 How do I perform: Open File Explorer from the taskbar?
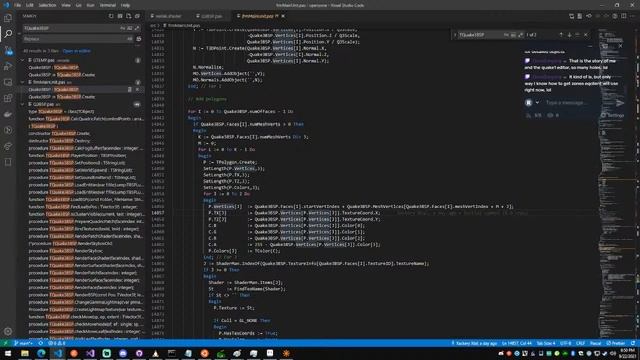24,353
